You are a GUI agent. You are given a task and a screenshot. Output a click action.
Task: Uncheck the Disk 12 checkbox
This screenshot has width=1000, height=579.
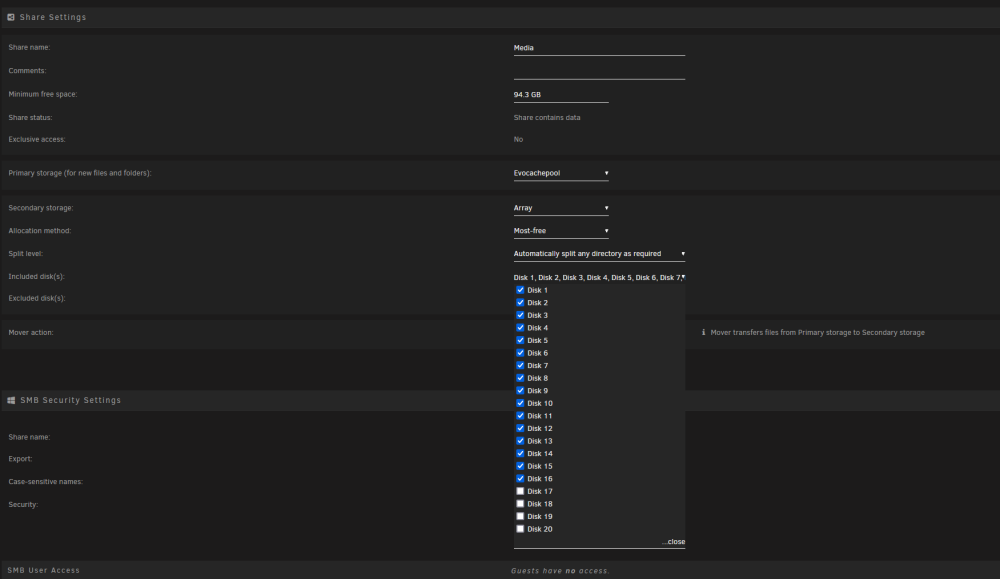[520, 428]
